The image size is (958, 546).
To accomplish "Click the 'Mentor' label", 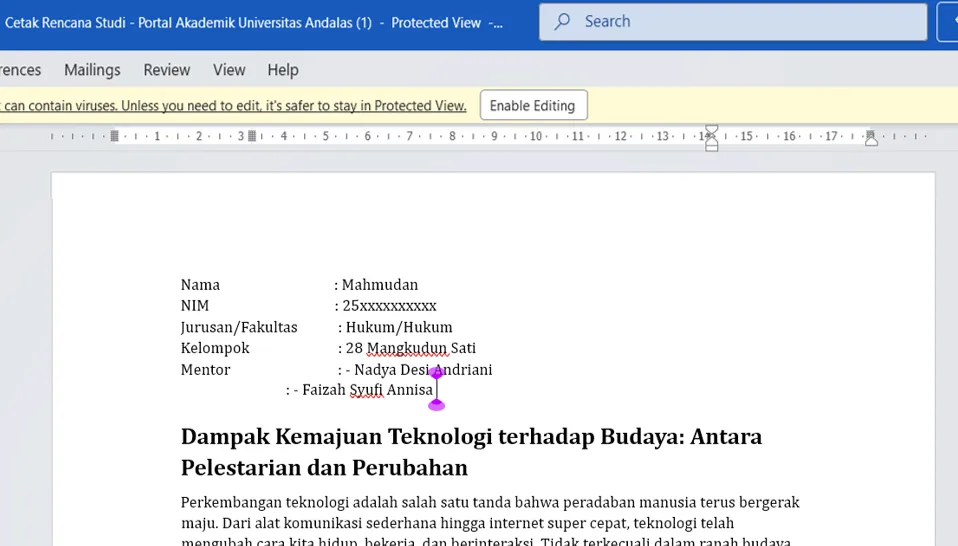I will [x=205, y=370].
